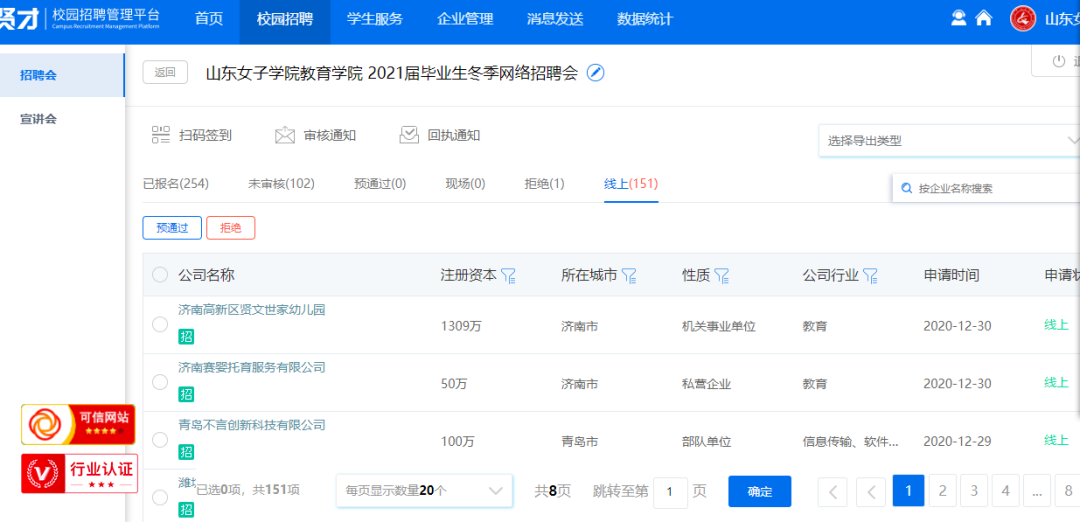Click the 预通过 button
The image size is (1080, 522).
172,228
